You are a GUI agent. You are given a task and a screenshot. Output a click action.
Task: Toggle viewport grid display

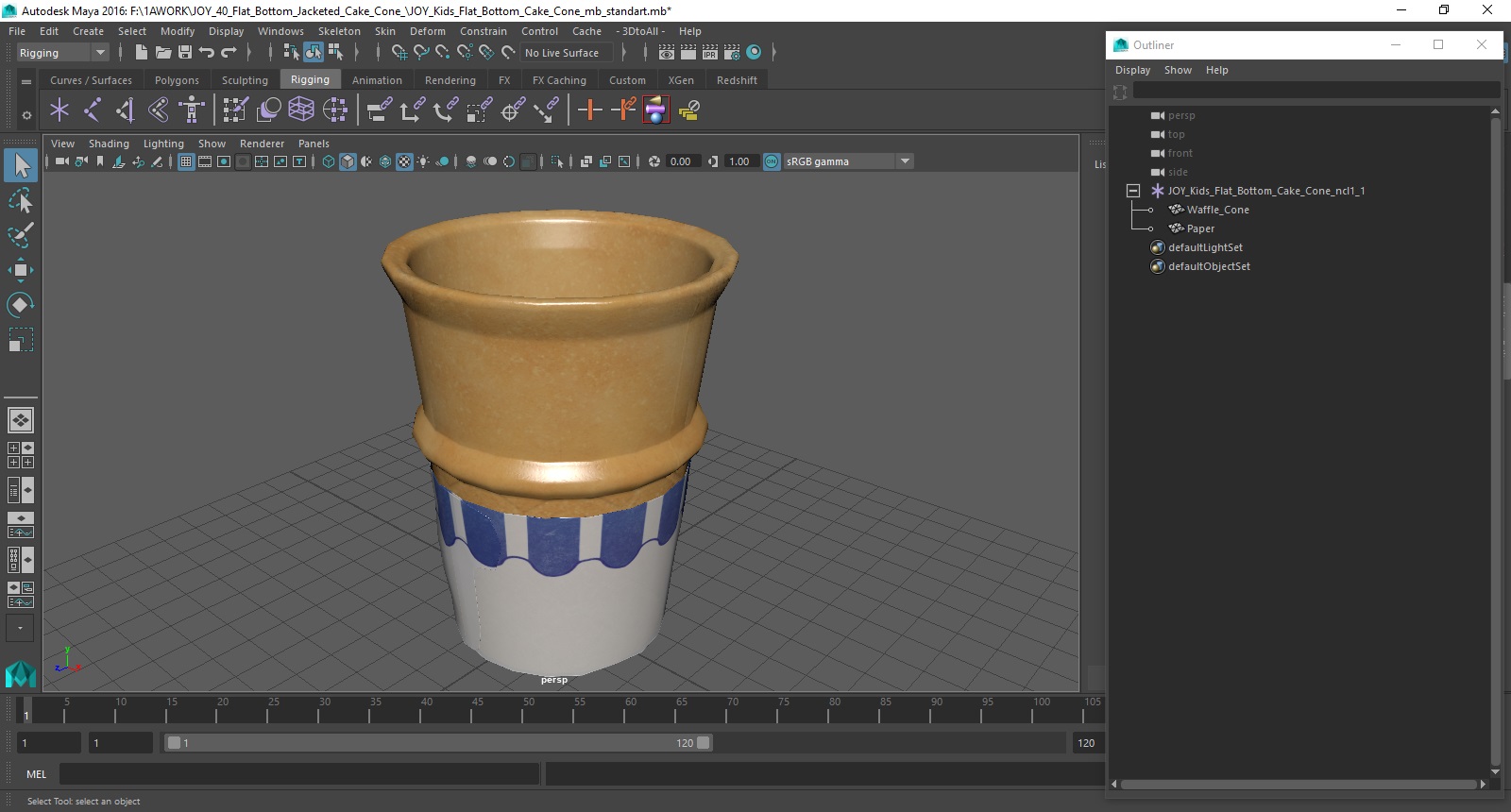point(186,161)
